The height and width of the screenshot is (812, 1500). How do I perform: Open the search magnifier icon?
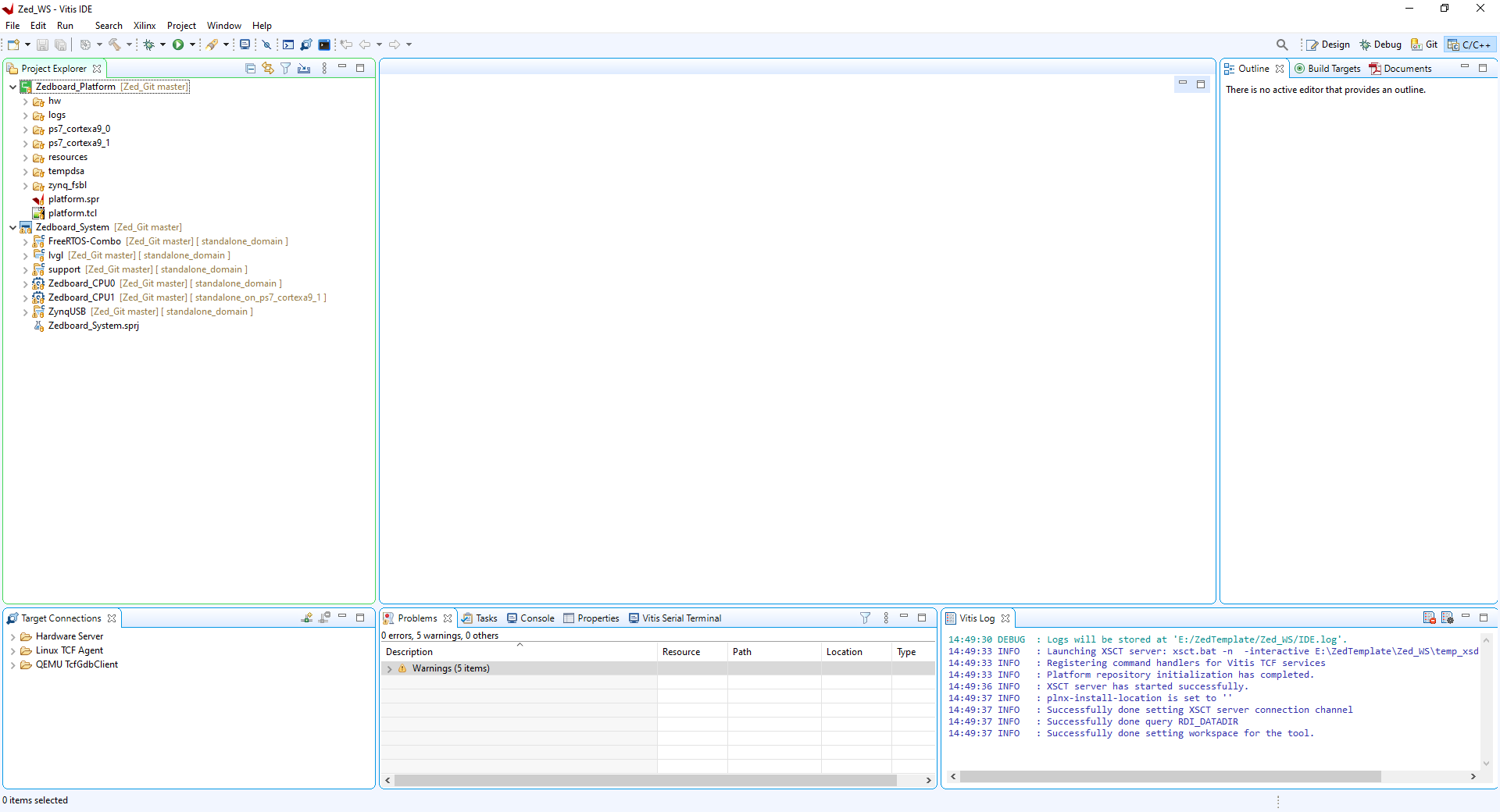(1282, 45)
